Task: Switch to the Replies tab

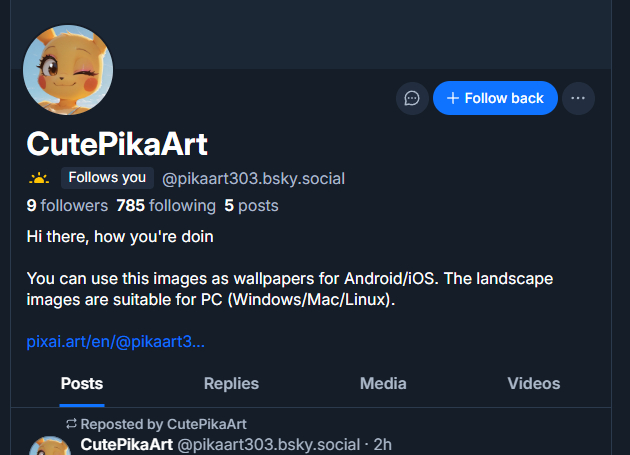Action: pos(231,383)
